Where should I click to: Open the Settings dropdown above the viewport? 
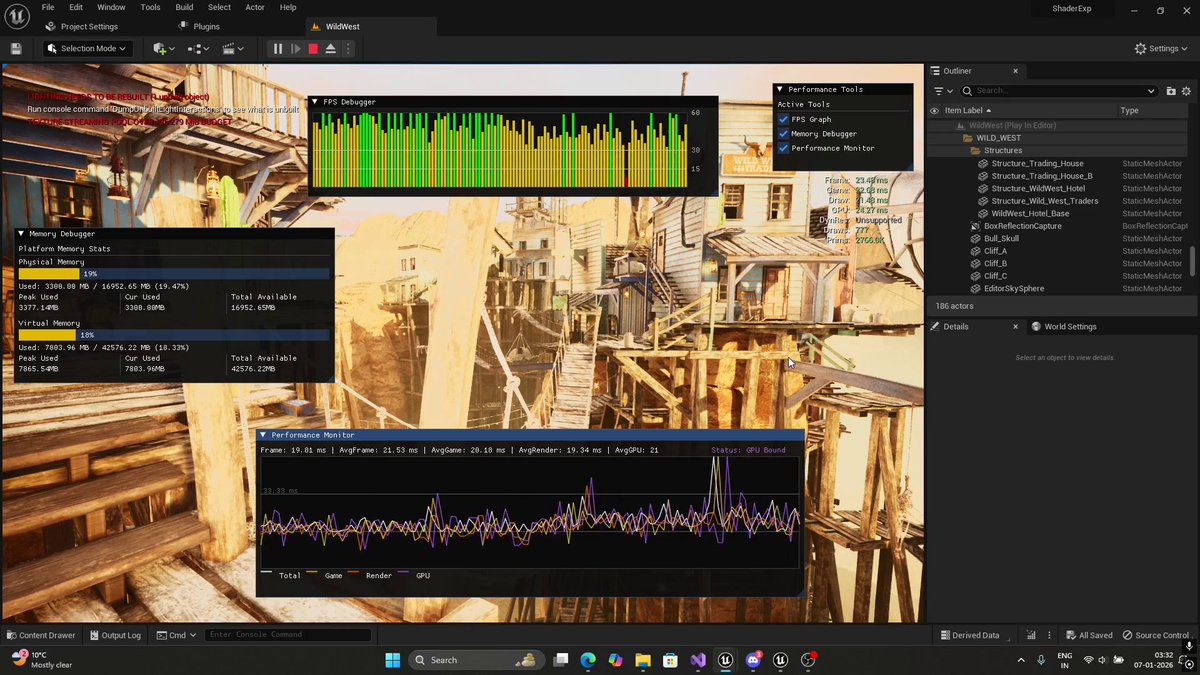point(1159,48)
